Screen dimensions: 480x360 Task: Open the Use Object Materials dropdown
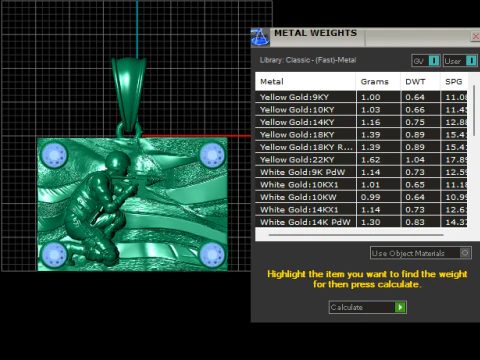point(421,253)
